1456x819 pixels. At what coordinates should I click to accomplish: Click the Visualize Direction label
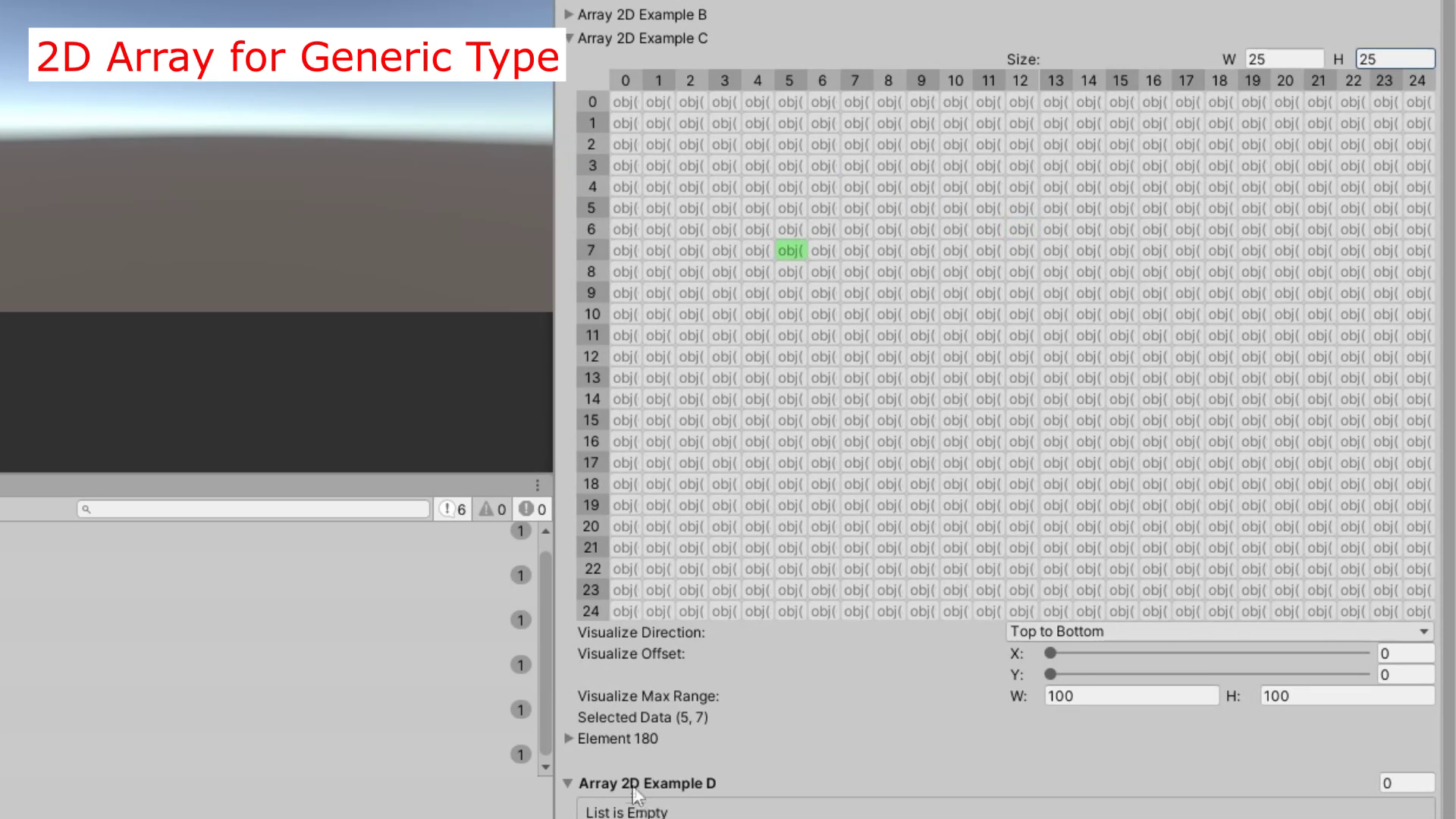[x=641, y=632]
